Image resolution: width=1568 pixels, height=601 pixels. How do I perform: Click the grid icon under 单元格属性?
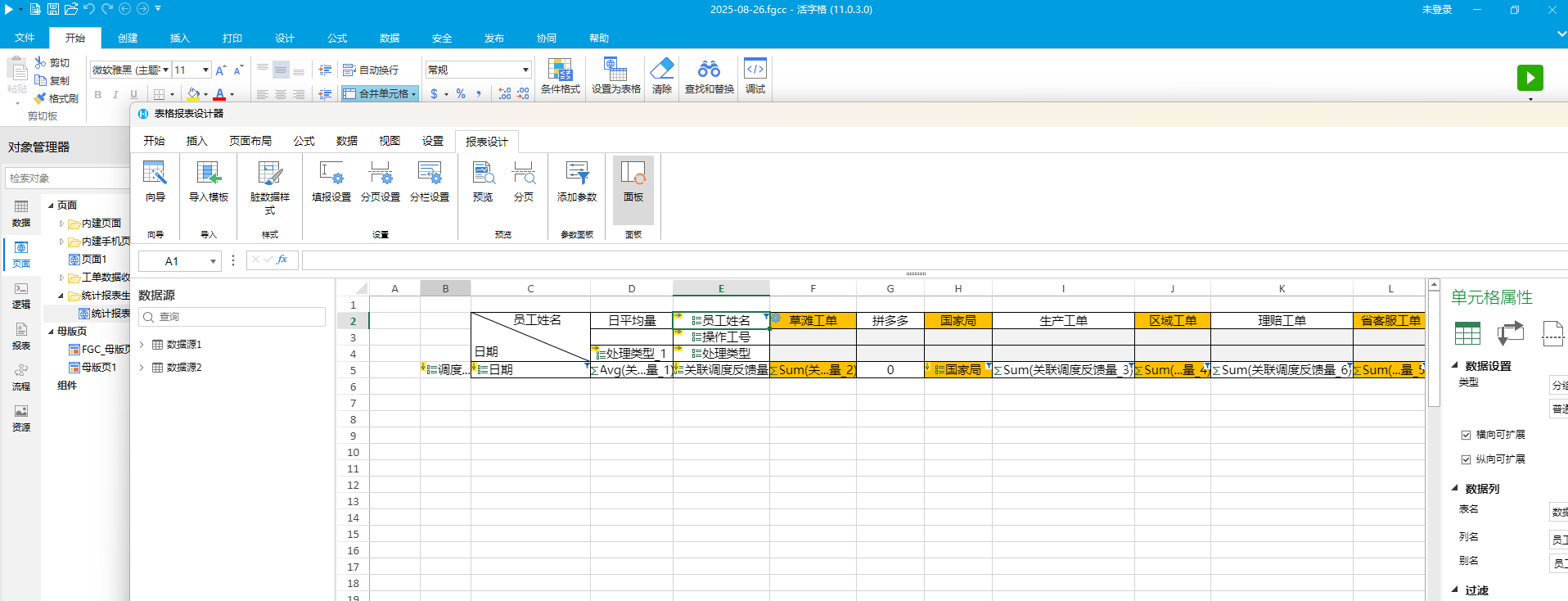pyautogui.click(x=1467, y=333)
